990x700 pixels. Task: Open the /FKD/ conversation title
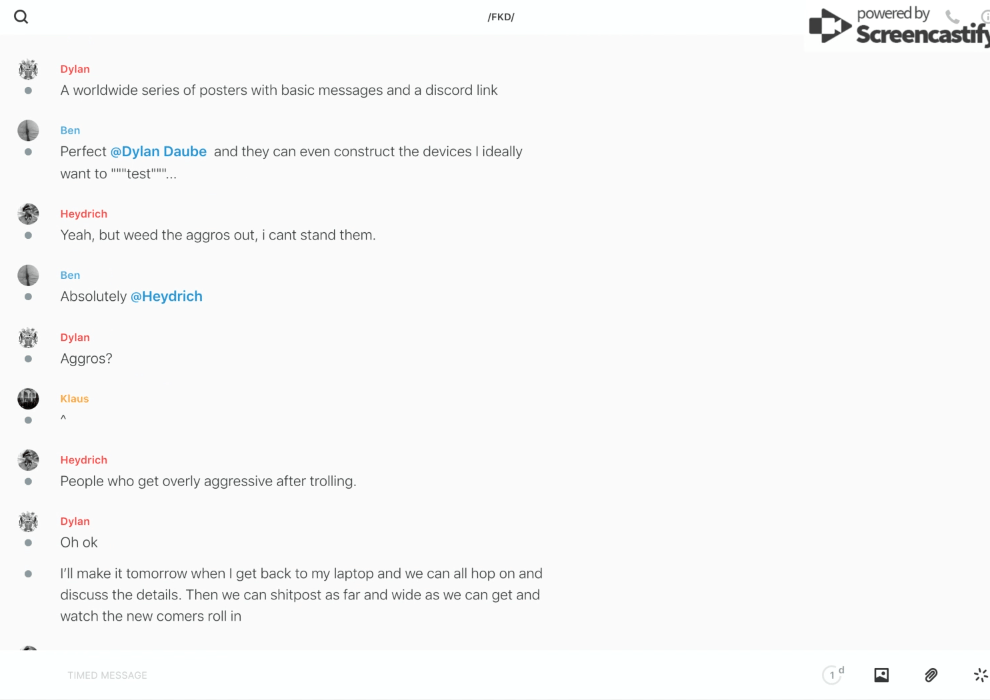[501, 17]
